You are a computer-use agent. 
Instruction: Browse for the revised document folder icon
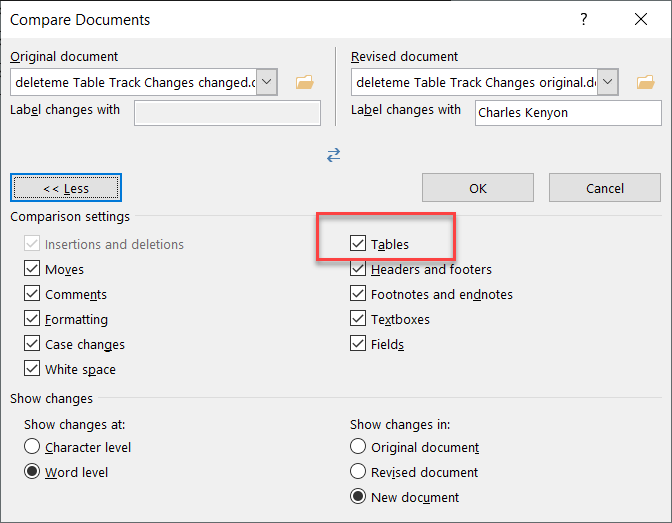point(645,82)
